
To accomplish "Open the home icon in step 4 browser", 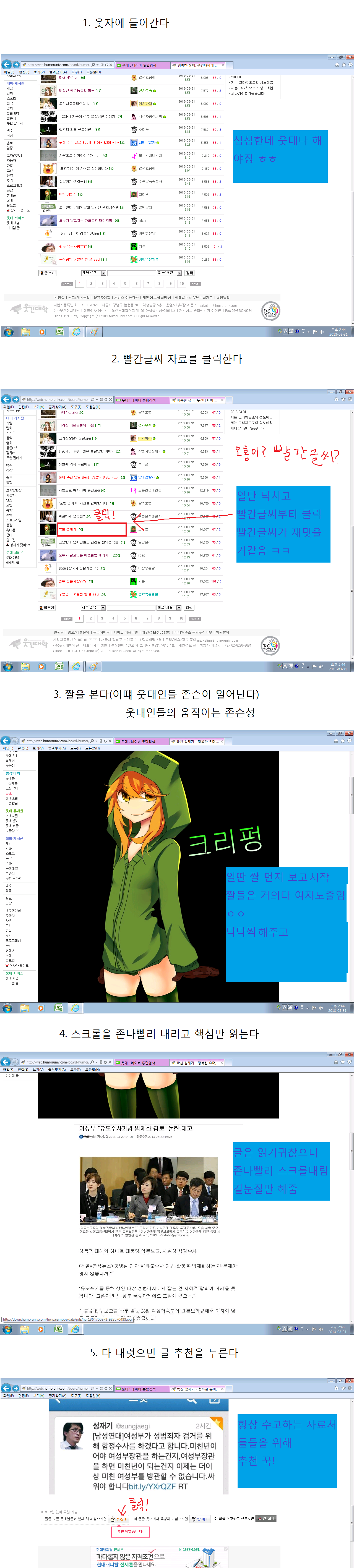I will click(x=337, y=1062).
